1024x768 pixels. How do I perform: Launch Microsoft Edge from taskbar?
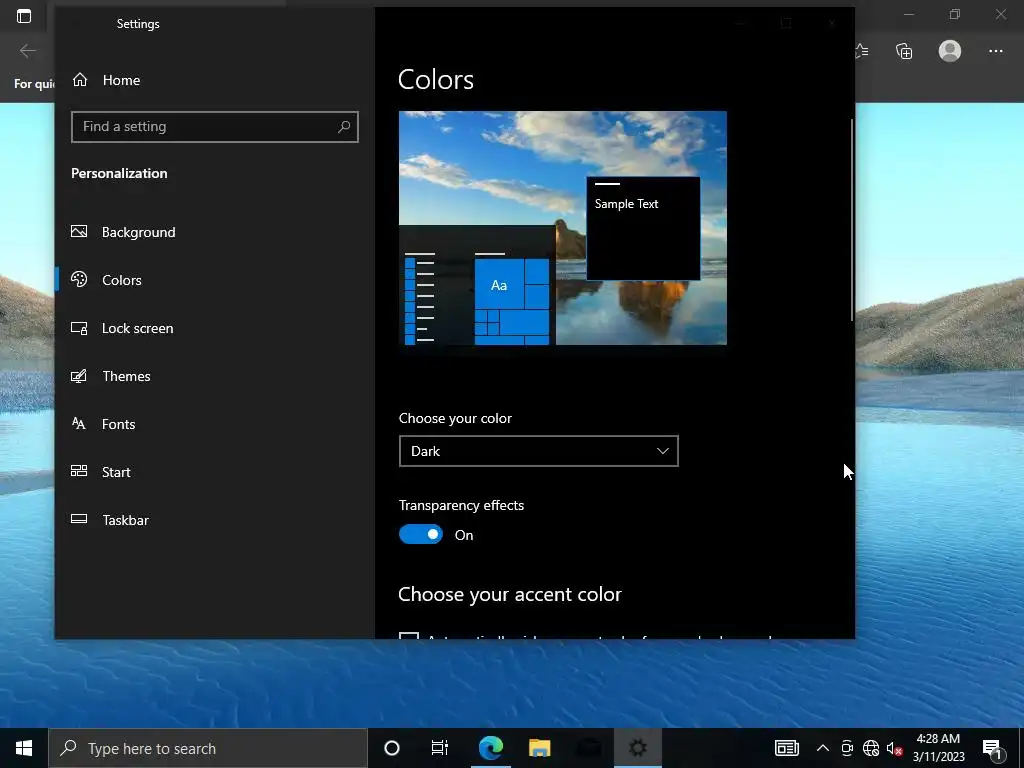point(491,748)
